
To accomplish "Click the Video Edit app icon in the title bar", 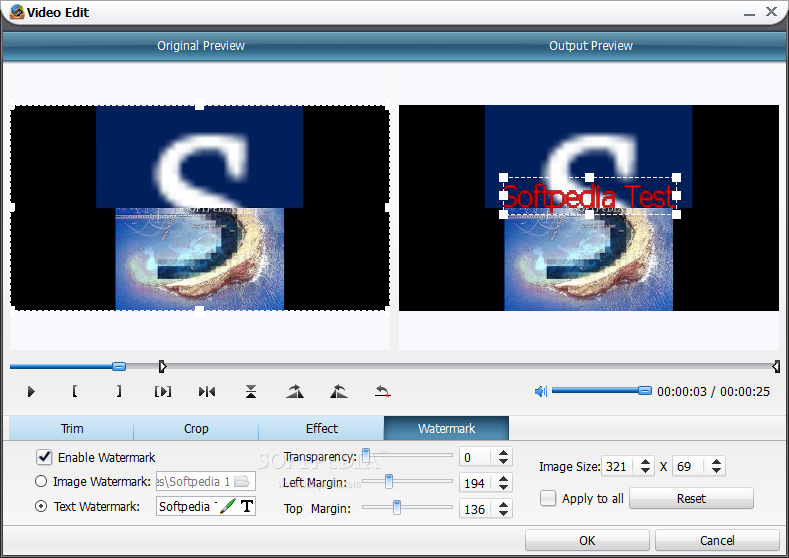I will pos(17,12).
